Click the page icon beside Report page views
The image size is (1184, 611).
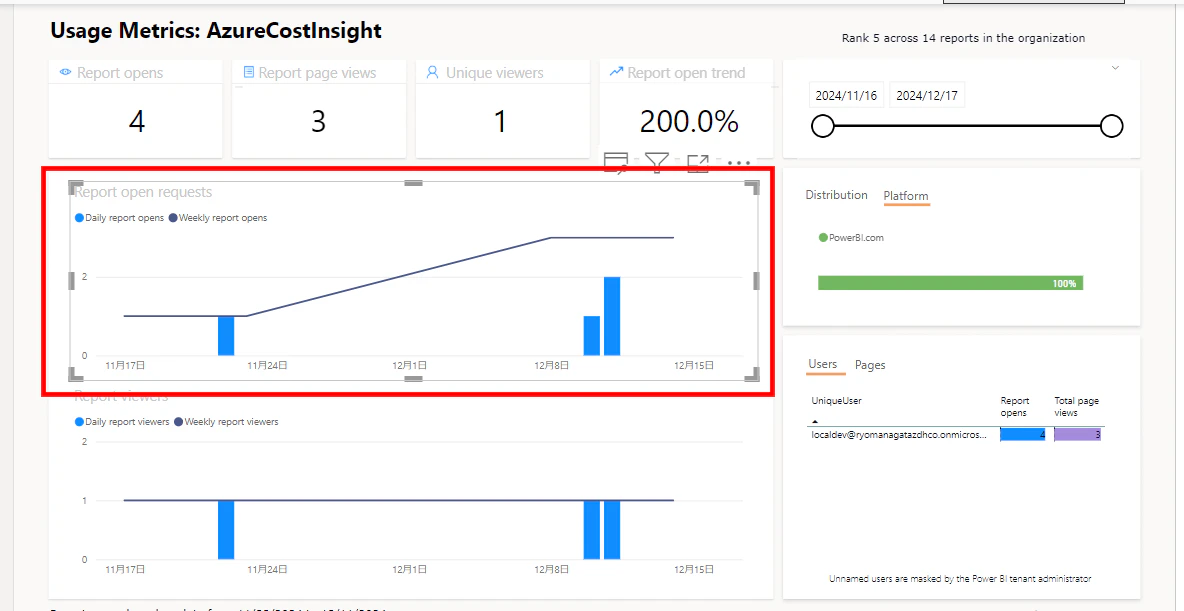[x=248, y=73]
